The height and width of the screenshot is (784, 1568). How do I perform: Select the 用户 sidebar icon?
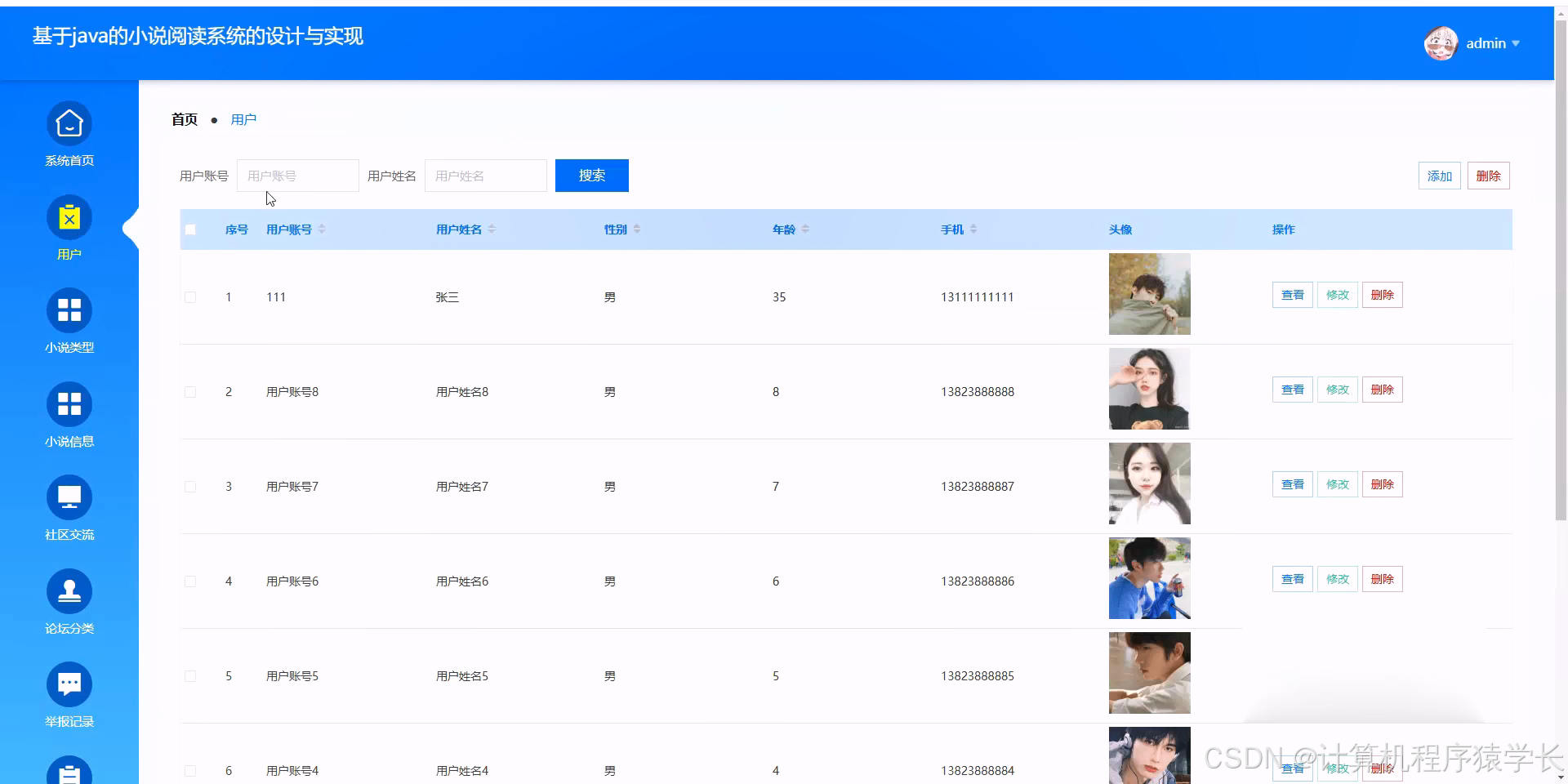(69, 218)
